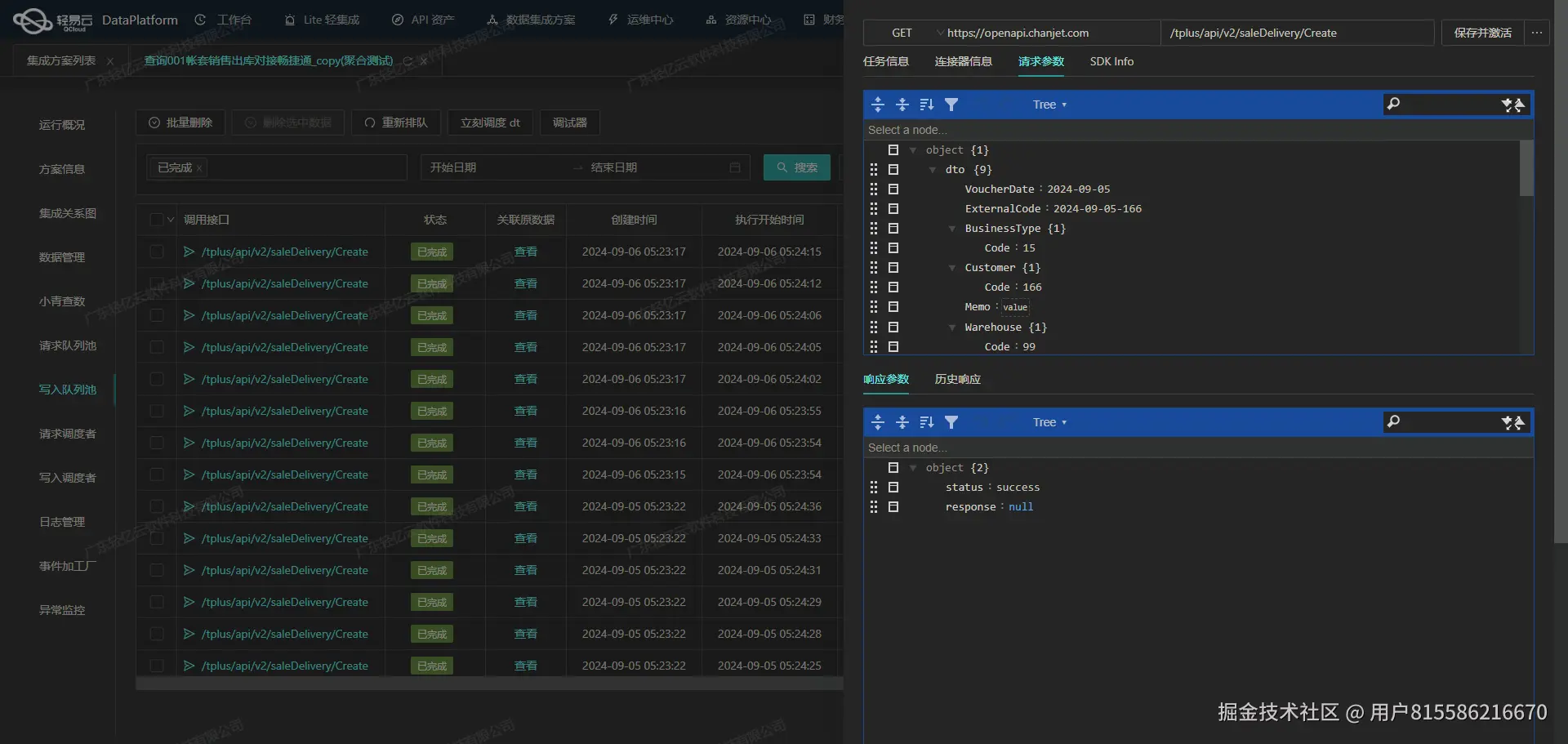
Task: Collapse all fields in the 请求参数 tree toolbar
Action: (902, 105)
